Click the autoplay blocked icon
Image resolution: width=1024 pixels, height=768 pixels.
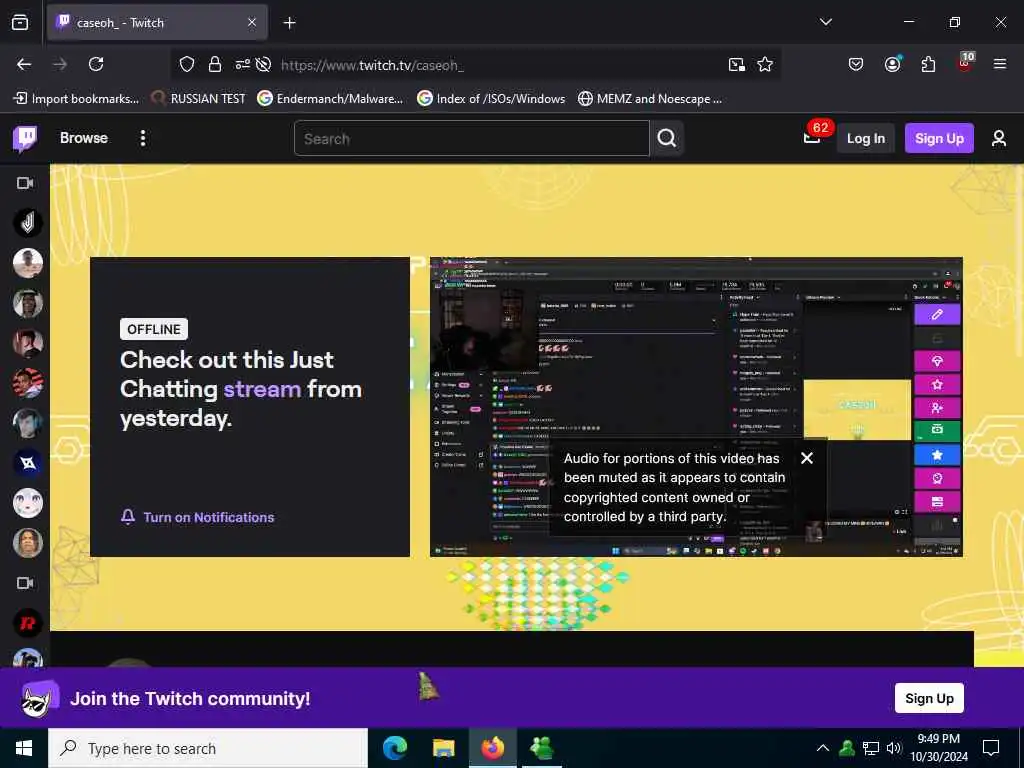[263, 65]
